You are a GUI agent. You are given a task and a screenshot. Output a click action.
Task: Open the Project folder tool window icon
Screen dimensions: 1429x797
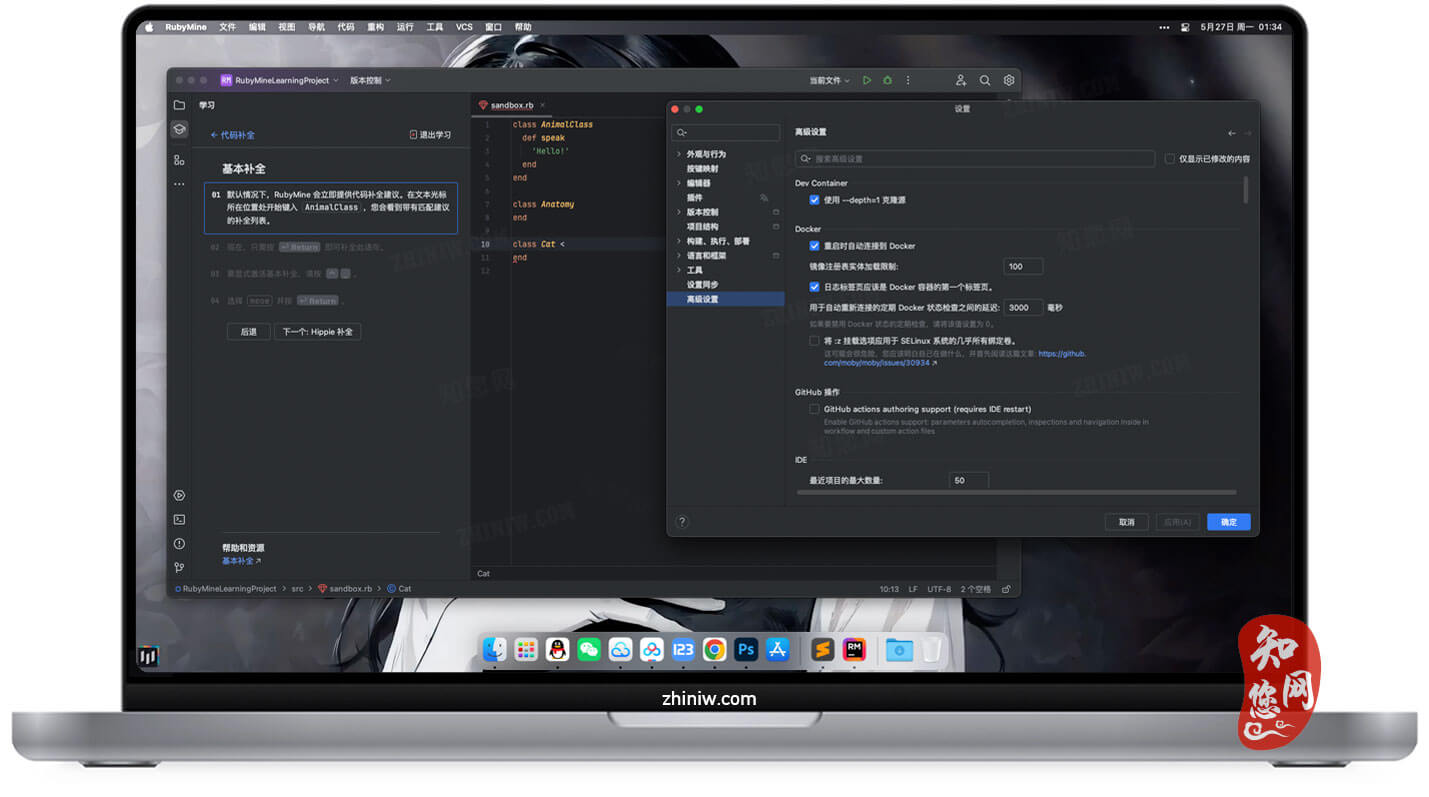pyautogui.click(x=179, y=105)
